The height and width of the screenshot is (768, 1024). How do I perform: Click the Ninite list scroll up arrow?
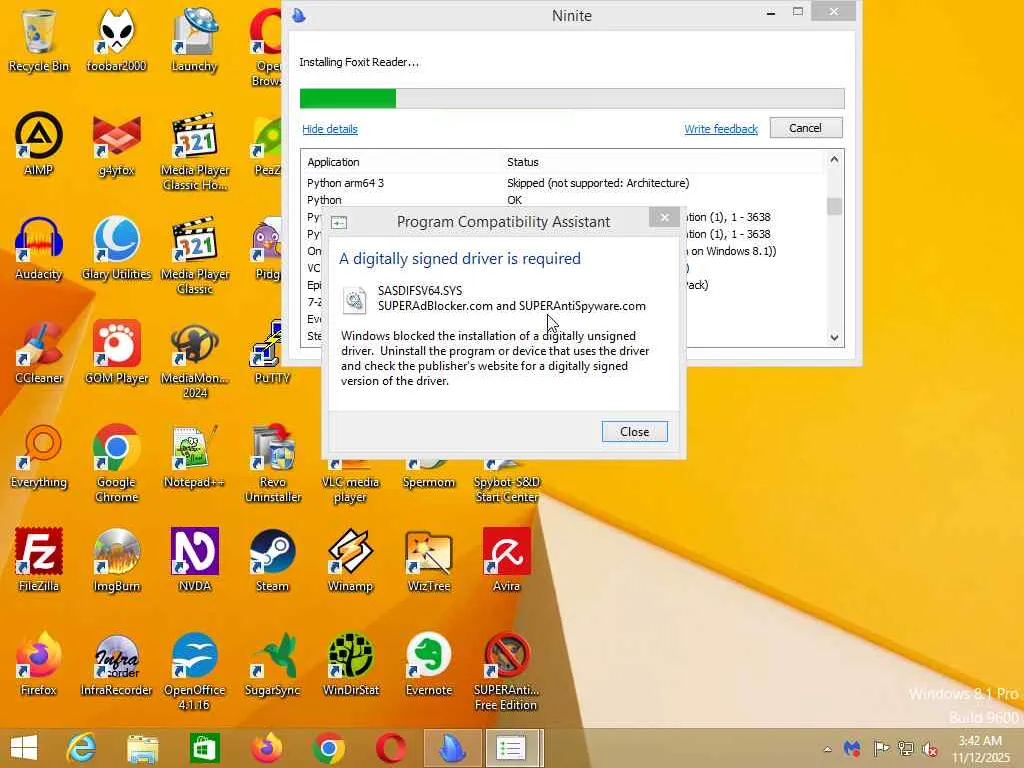pyautogui.click(x=834, y=159)
